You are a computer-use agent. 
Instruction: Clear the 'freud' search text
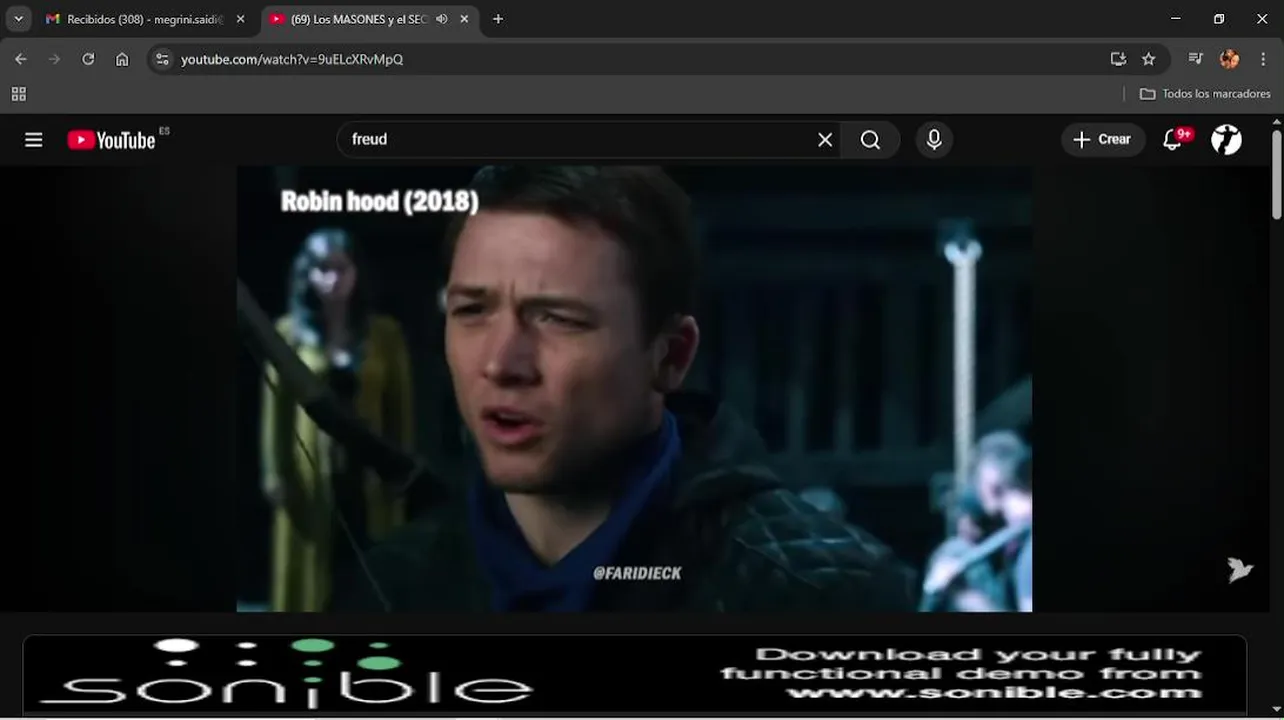pos(825,140)
